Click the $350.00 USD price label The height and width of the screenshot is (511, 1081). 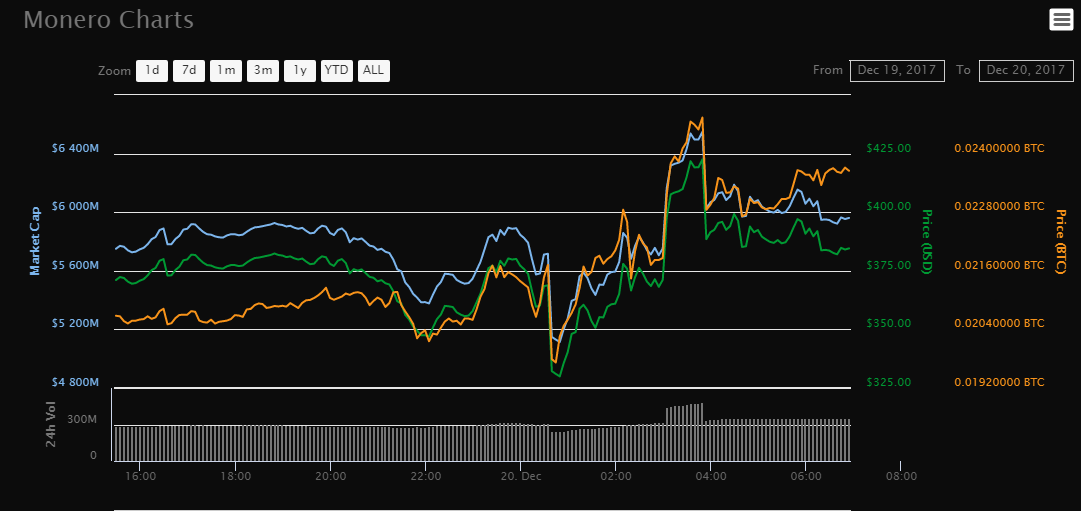[889, 323]
